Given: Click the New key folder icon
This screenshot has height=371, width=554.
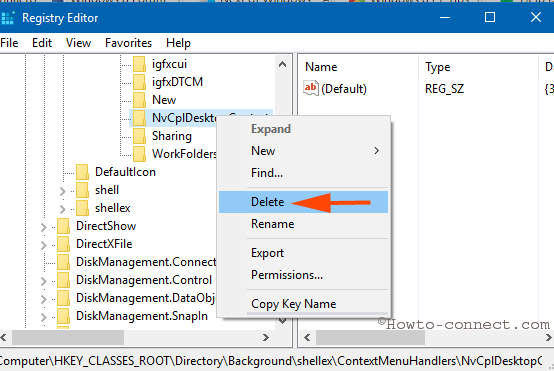Looking at the screenshot, I should click(139, 100).
